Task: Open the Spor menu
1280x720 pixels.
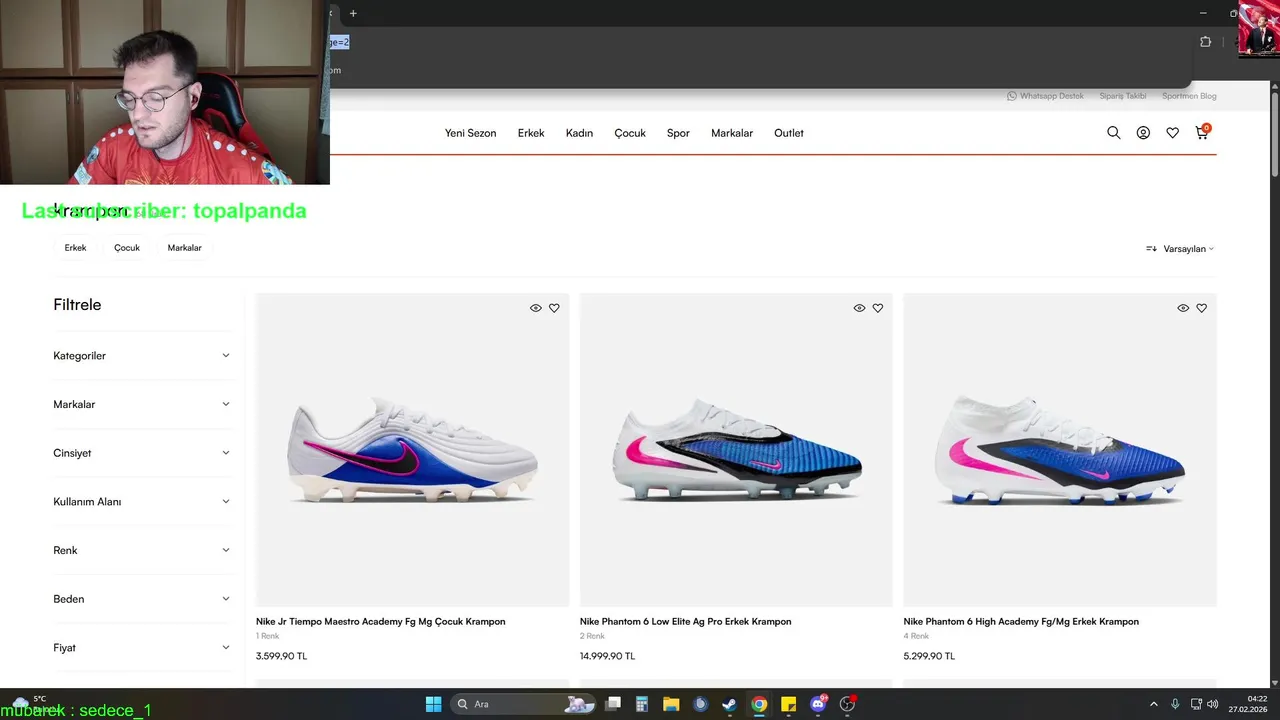Action: tap(678, 133)
